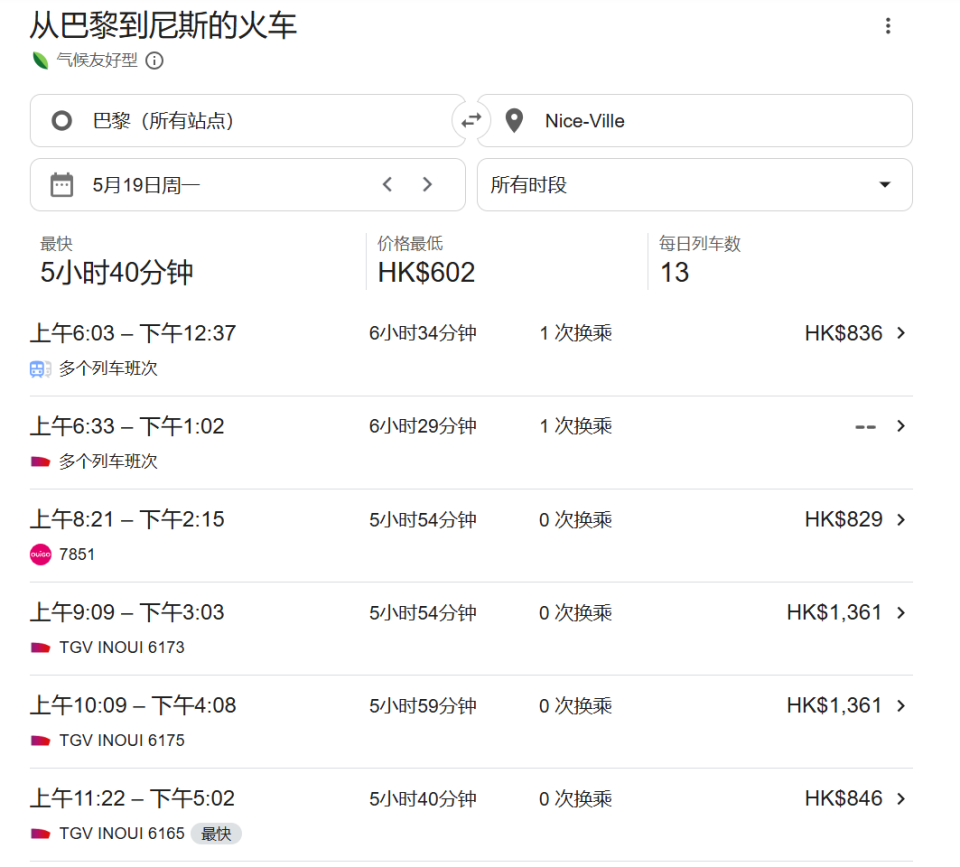Click the green leaf eco icon

point(40,61)
